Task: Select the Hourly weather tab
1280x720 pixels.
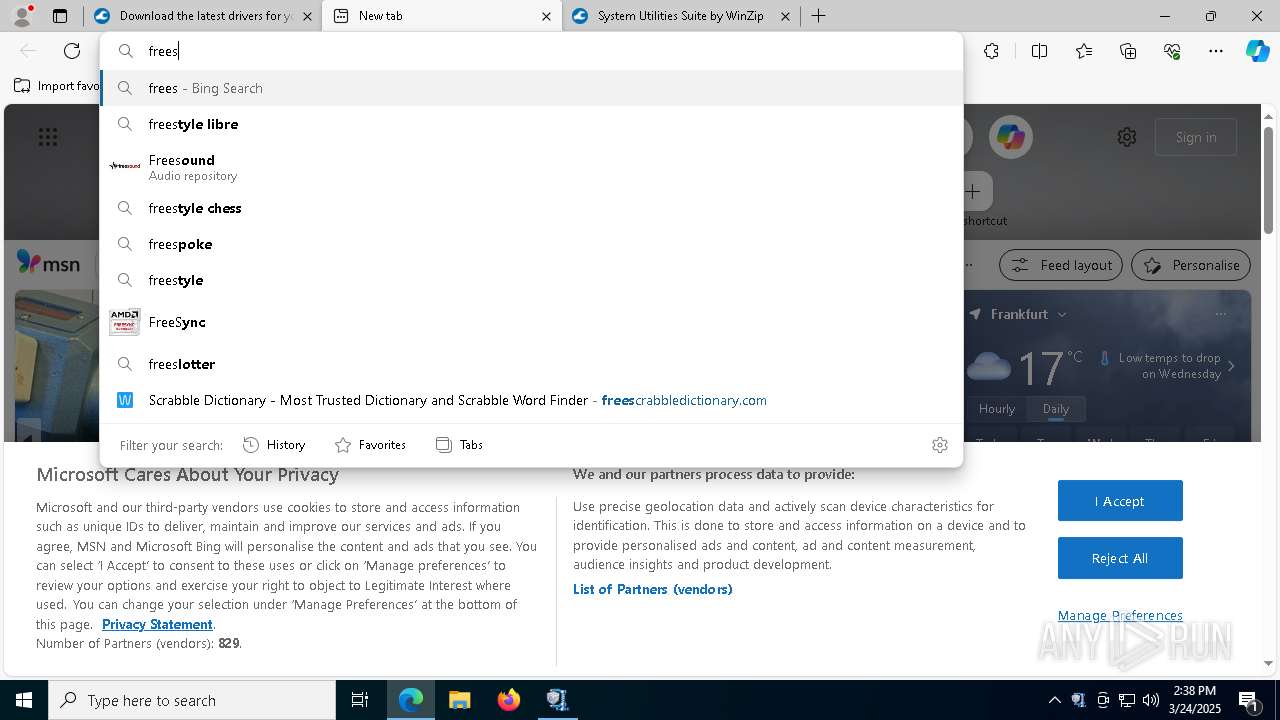Action: (997, 409)
